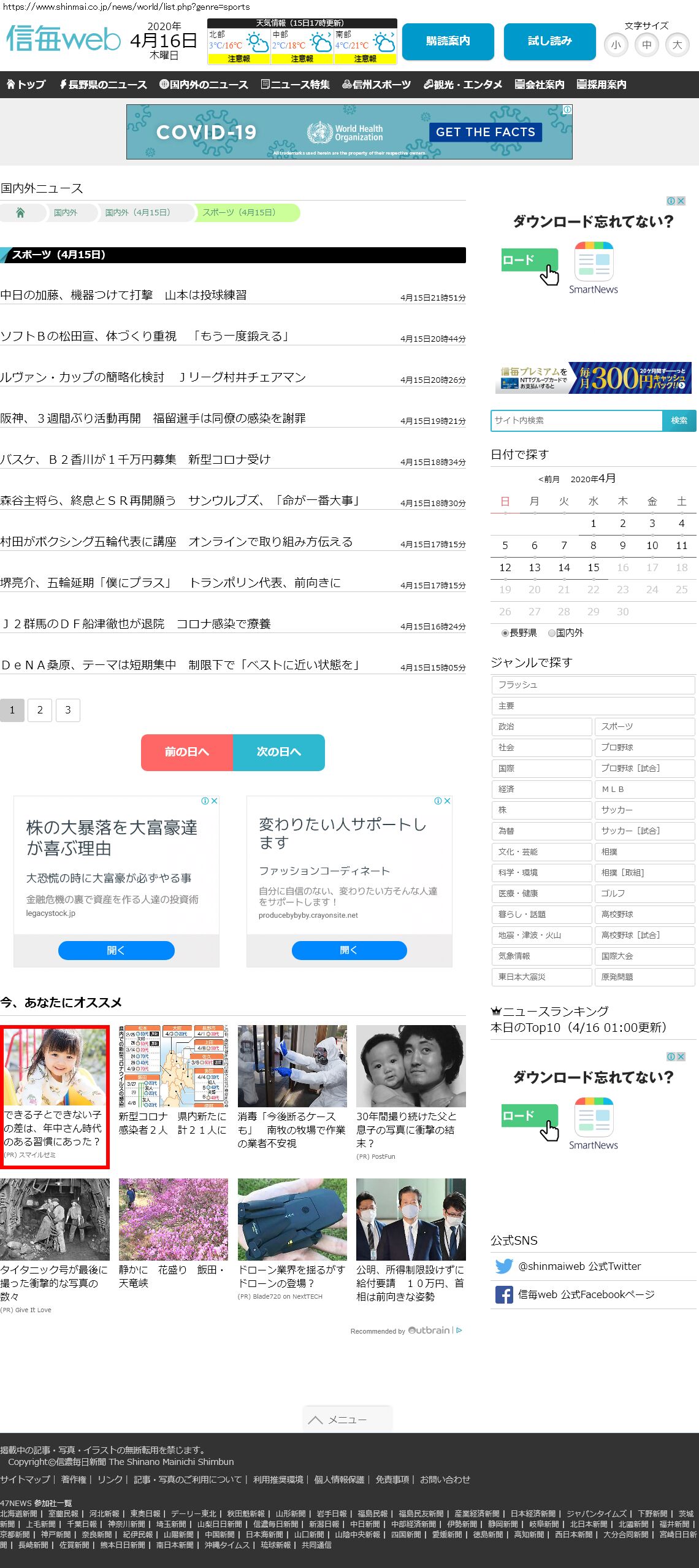699x1568 pixels.
Task: Click northern region weather icon
Action: click(257, 43)
